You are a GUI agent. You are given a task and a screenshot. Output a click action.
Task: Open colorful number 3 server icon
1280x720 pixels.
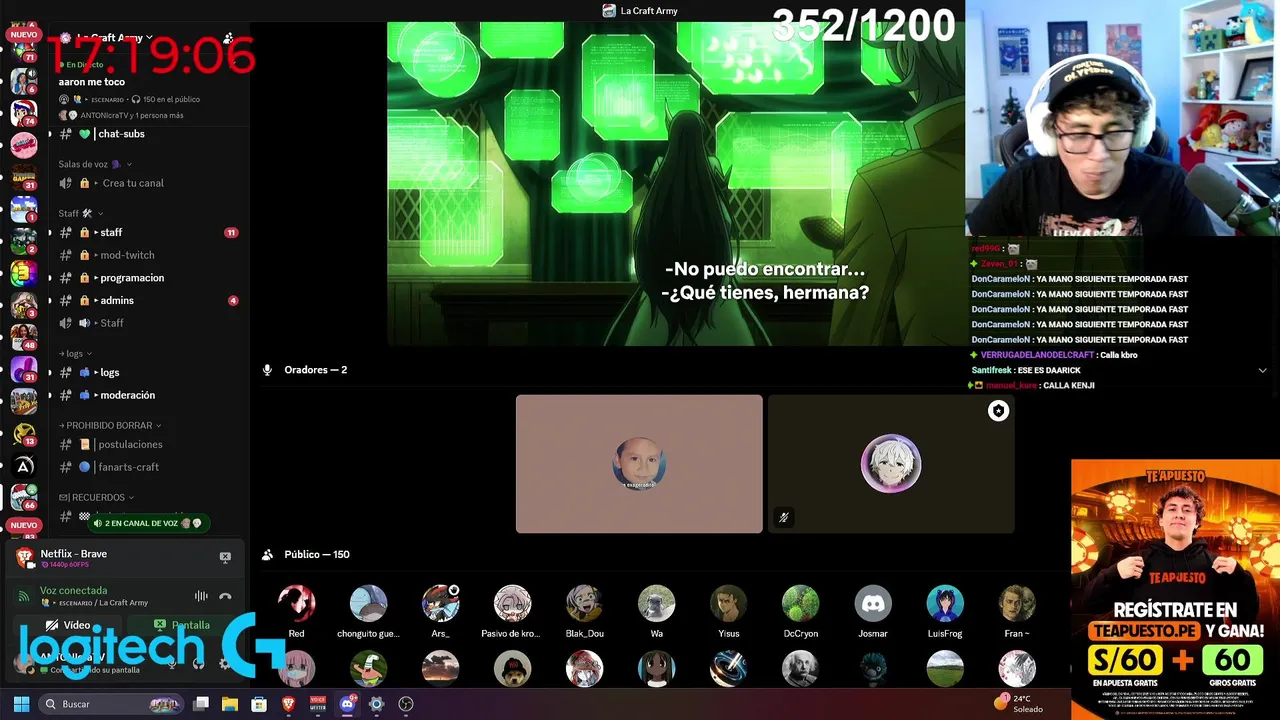tap(23, 272)
